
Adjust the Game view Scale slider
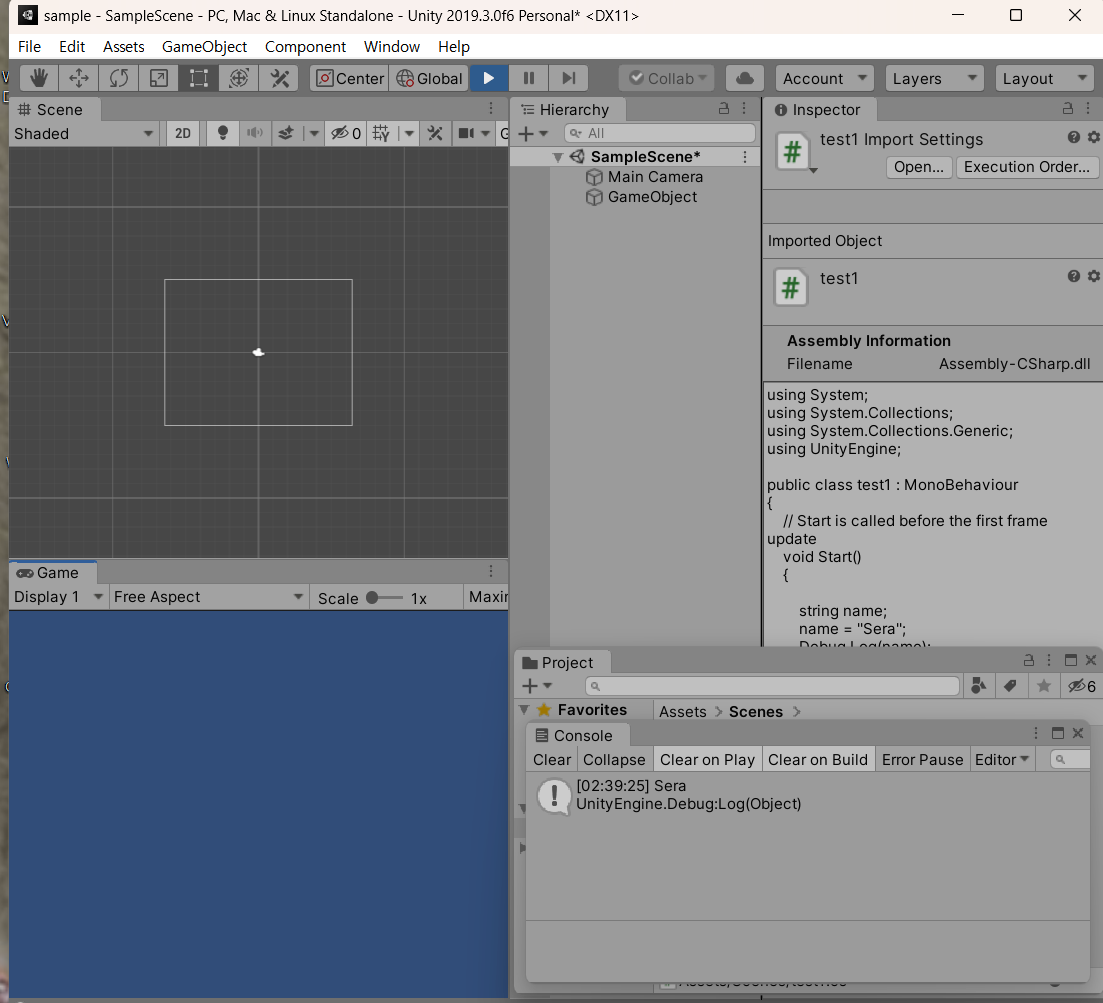384,598
